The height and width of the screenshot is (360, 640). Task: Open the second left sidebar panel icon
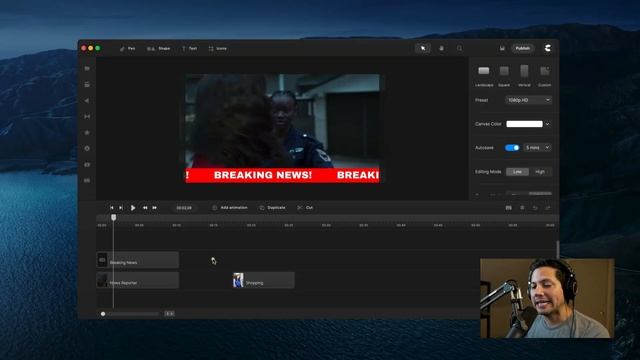[87, 84]
